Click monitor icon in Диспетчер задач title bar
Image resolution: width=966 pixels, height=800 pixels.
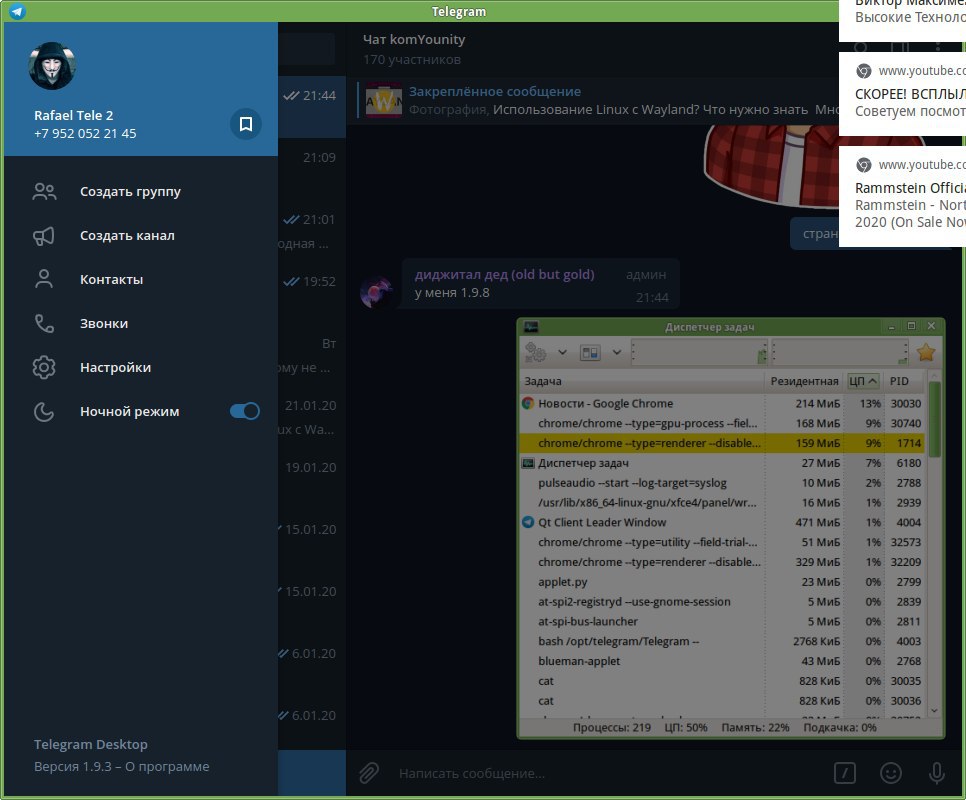530,326
